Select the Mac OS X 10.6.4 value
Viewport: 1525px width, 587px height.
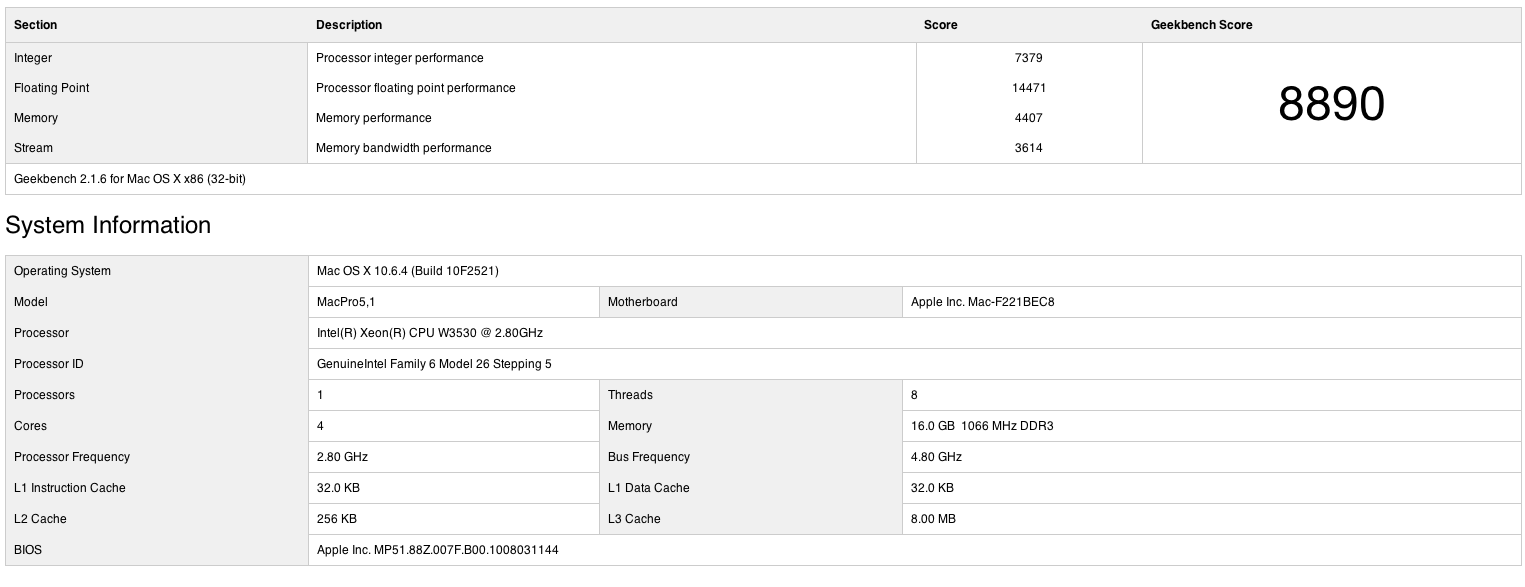(x=407, y=271)
